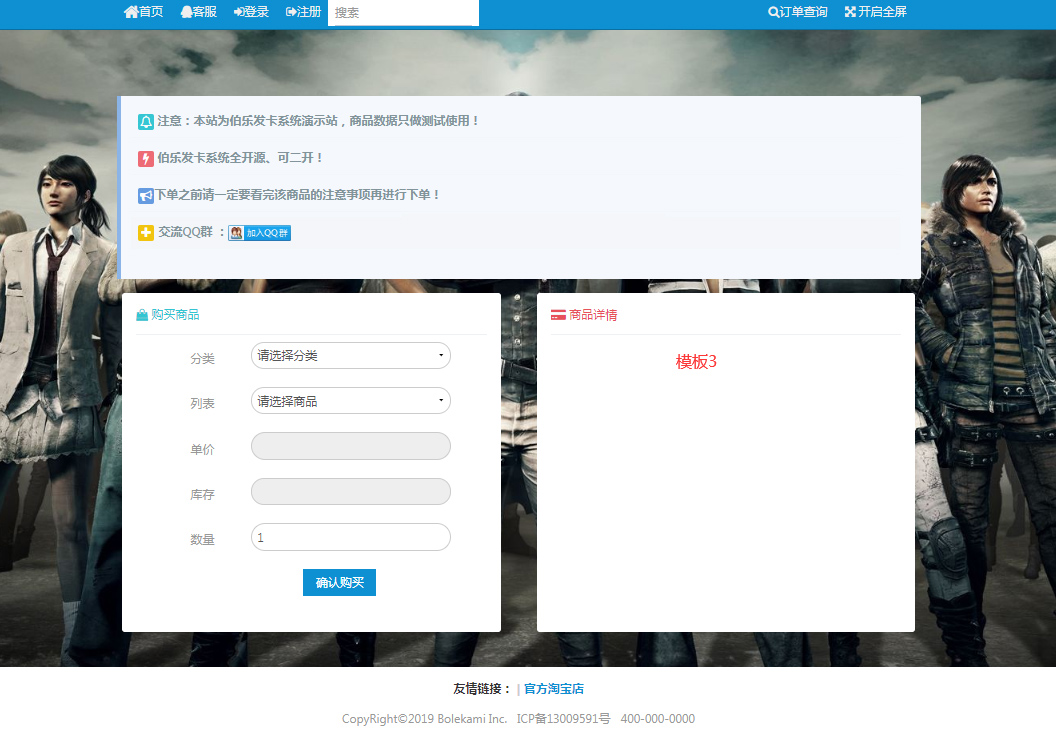Open the 请选择分类 category dropdown
The width and height of the screenshot is (1056, 730).
point(350,355)
